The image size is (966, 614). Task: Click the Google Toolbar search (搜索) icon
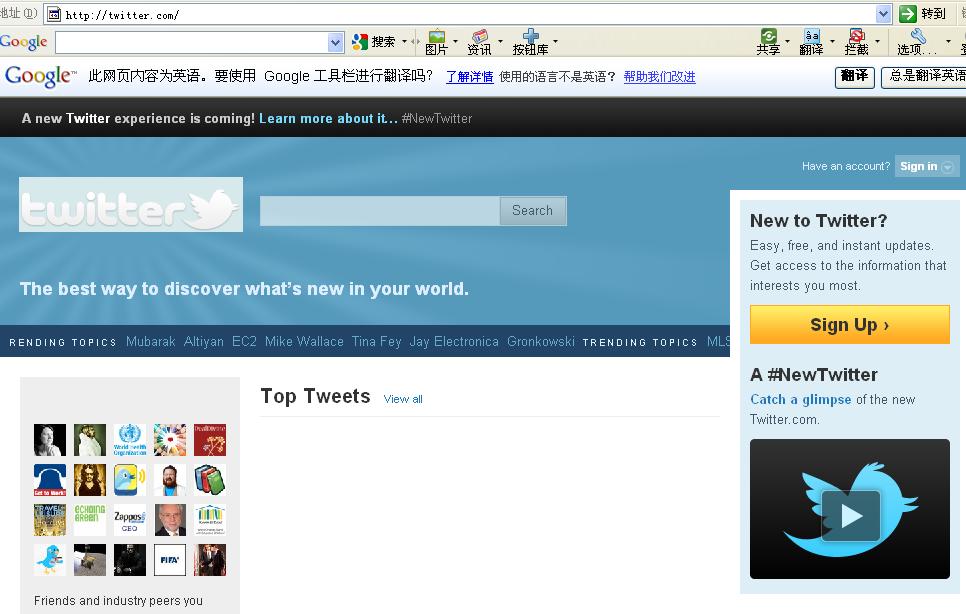tap(361, 42)
